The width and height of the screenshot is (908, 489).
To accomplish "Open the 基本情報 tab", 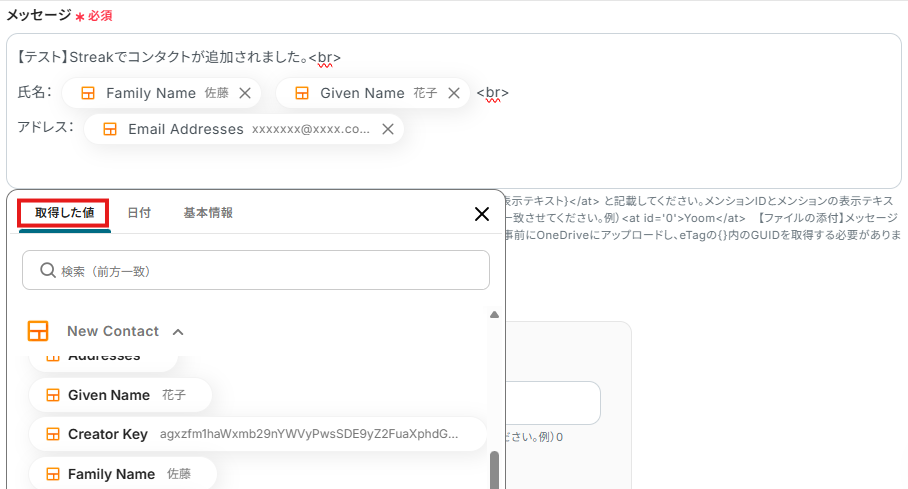I will (208, 213).
